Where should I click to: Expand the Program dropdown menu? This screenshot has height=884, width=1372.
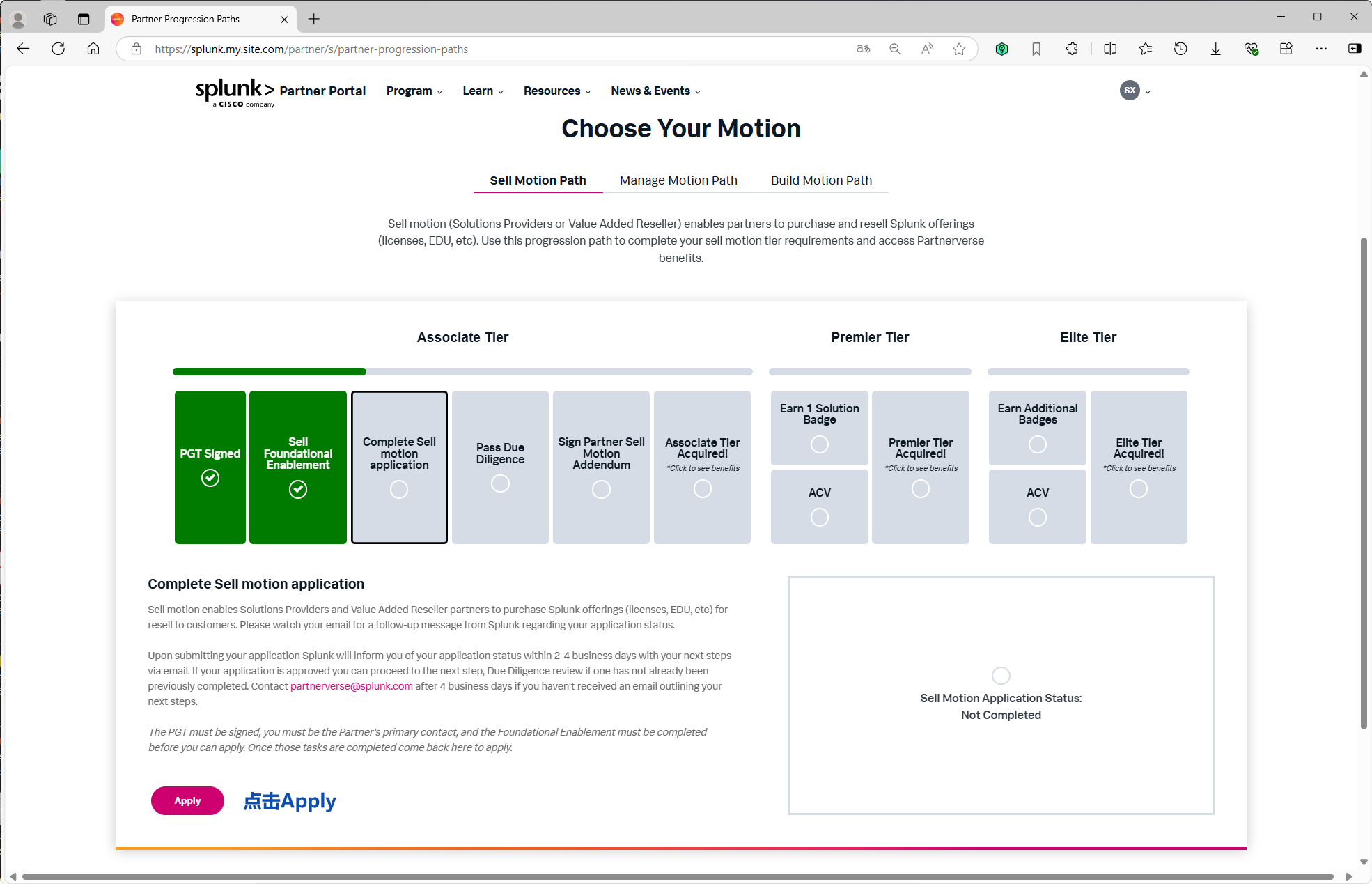coord(414,91)
